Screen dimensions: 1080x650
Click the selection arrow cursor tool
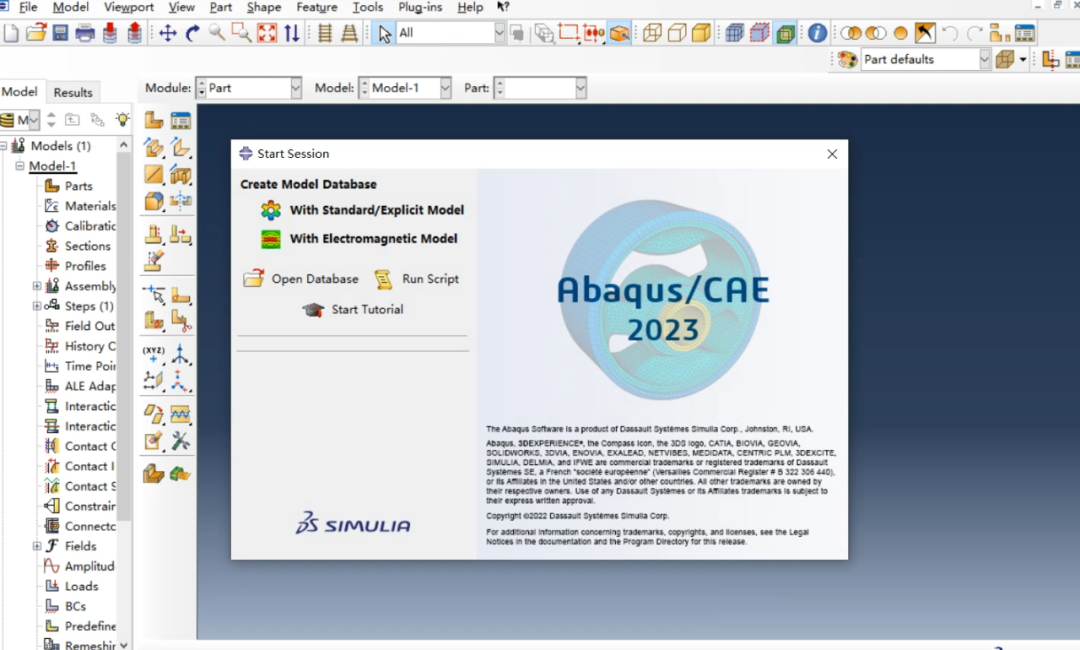pyautogui.click(x=384, y=33)
